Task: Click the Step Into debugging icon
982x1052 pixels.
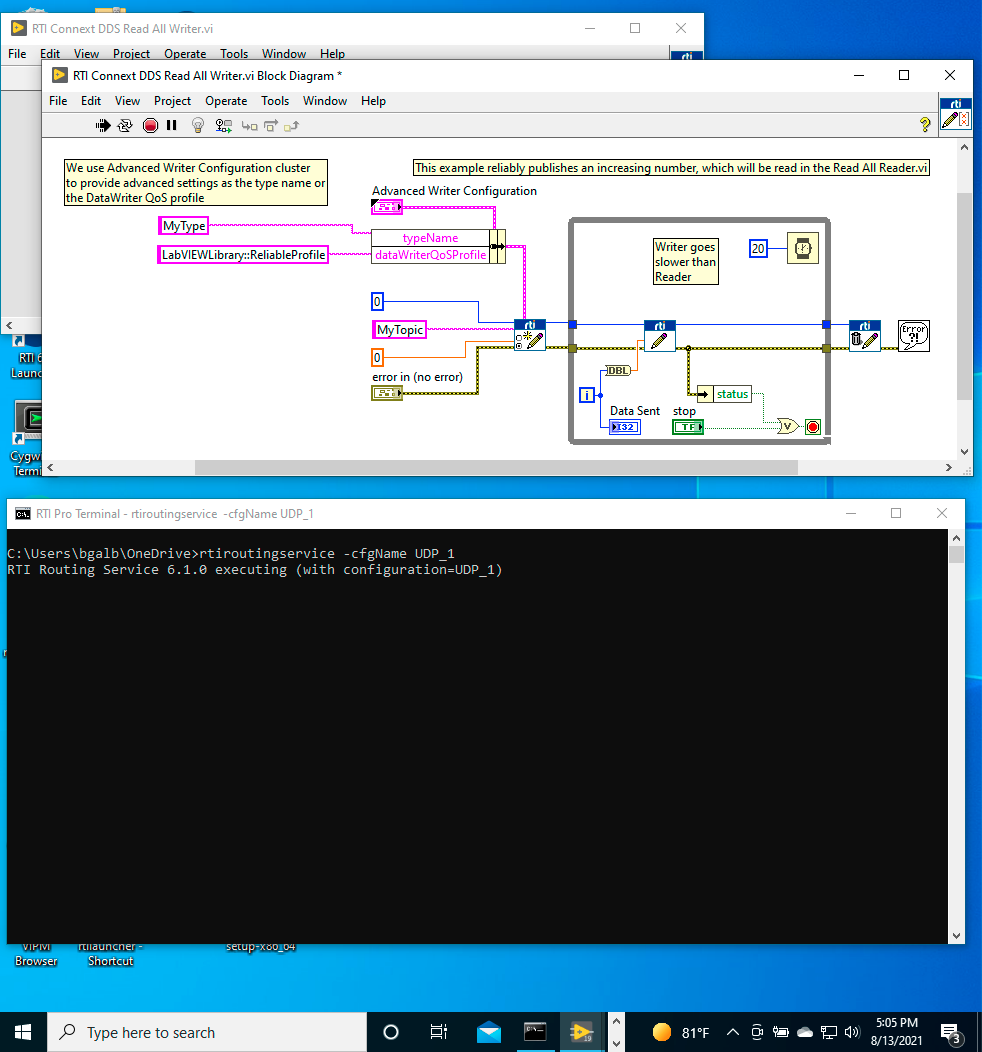Action: point(249,125)
